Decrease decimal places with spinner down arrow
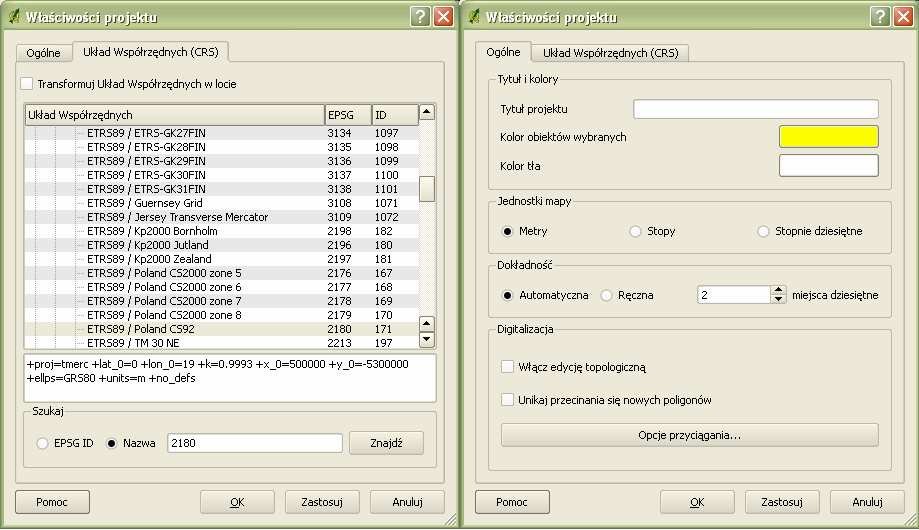The image size is (919, 530). [778, 299]
